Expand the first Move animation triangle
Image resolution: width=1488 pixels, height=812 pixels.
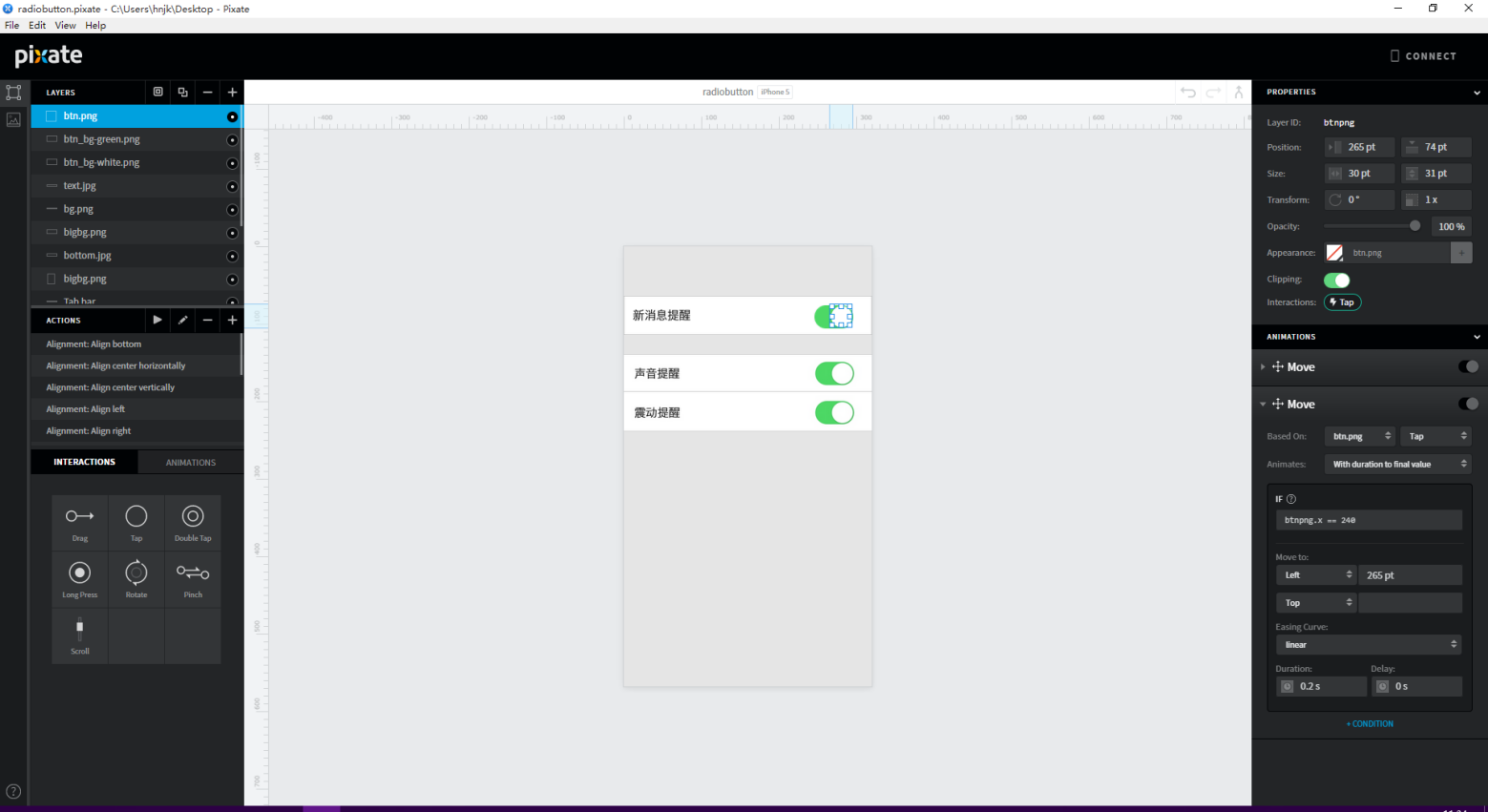pyautogui.click(x=1263, y=367)
